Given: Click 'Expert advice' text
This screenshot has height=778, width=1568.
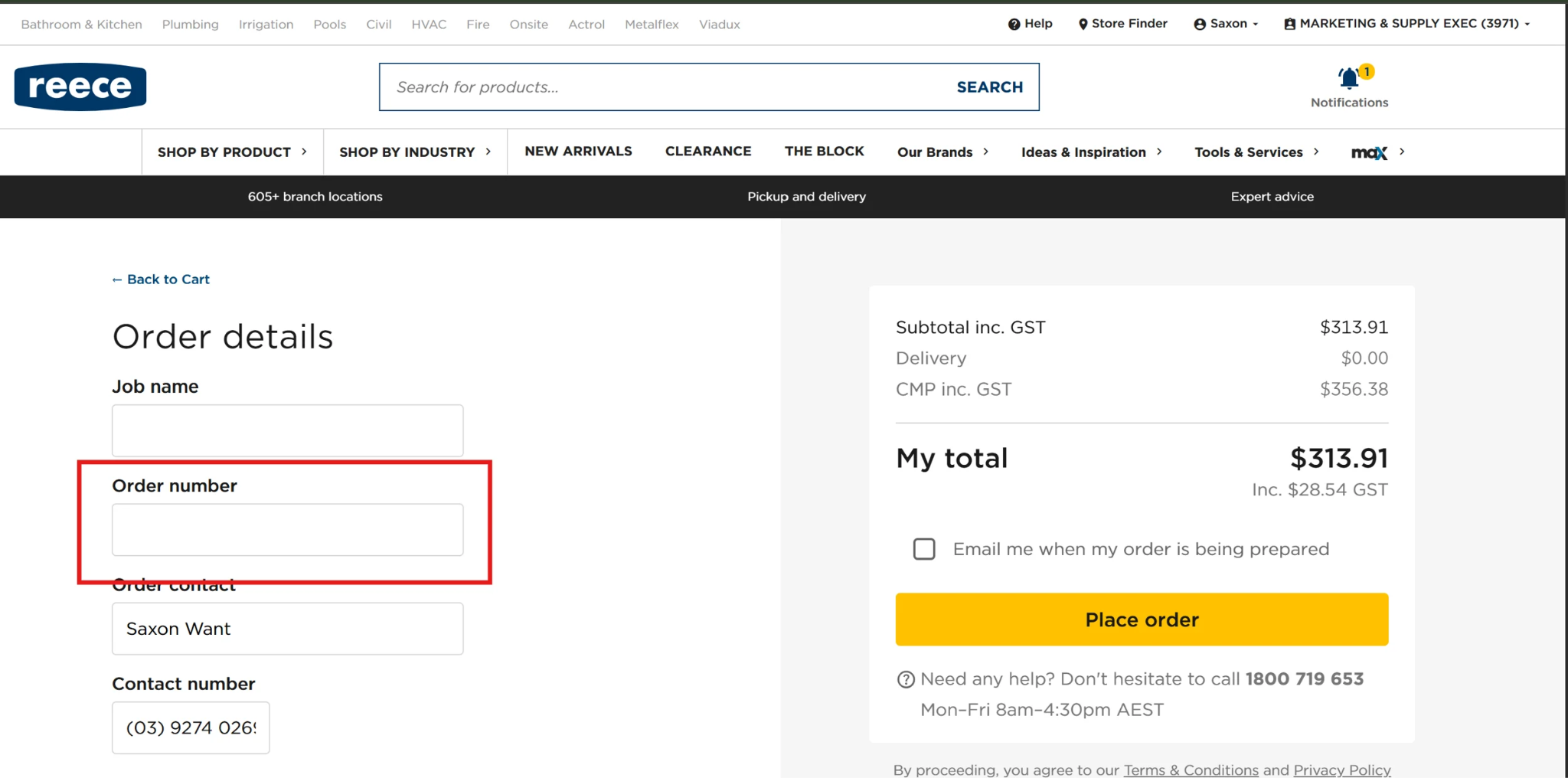Looking at the screenshot, I should coord(1272,197).
